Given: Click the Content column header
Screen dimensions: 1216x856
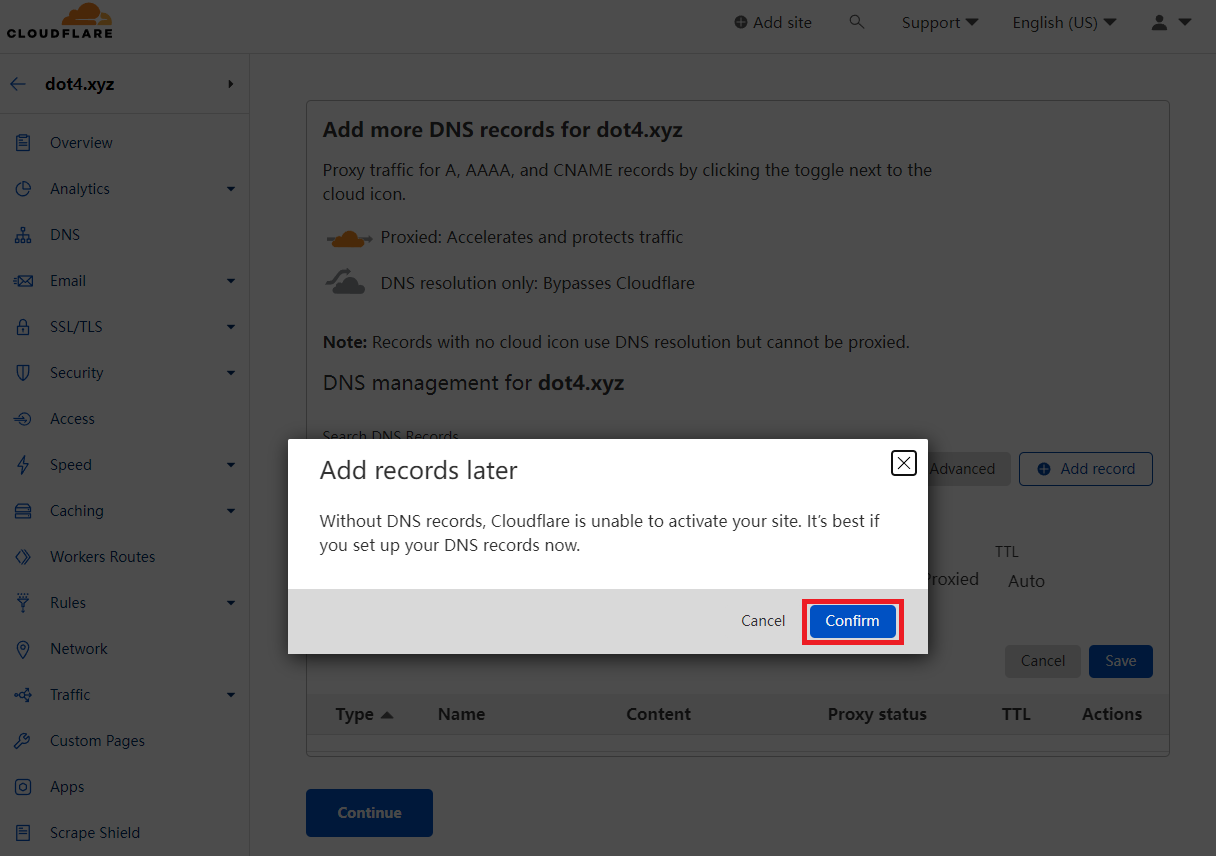Looking at the screenshot, I should pyautogui.click(x=658, y=714).
